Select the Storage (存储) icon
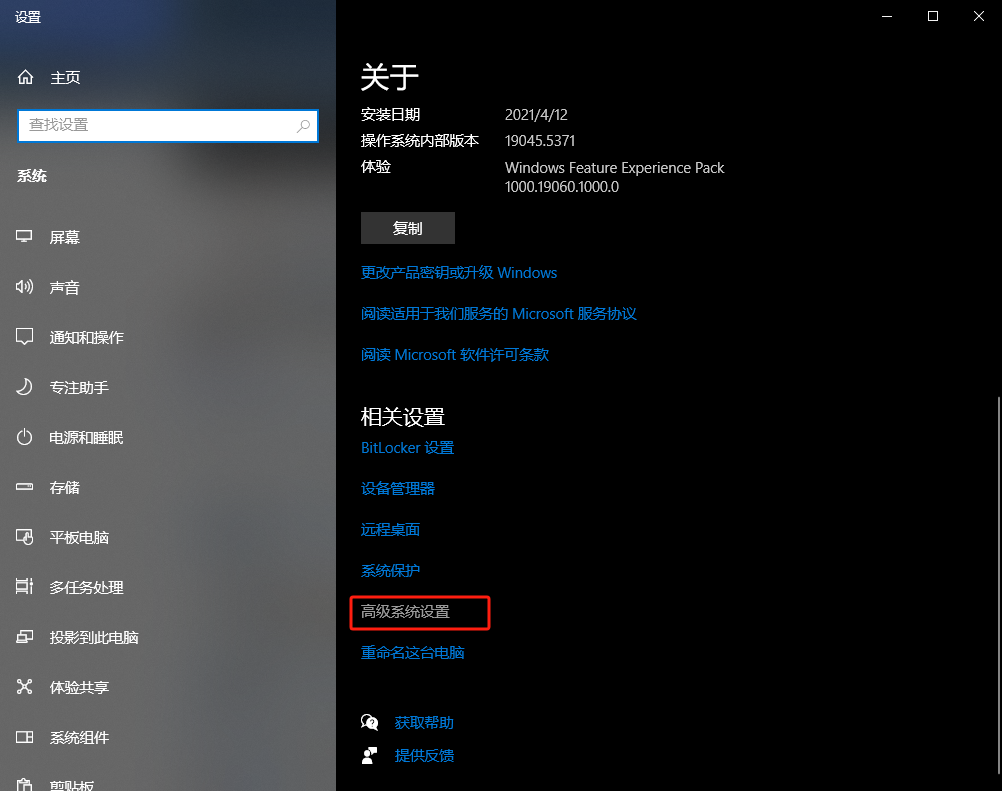Image resolution: width=1002 pixels, height=791 pixels. click(x=24, y=487)
